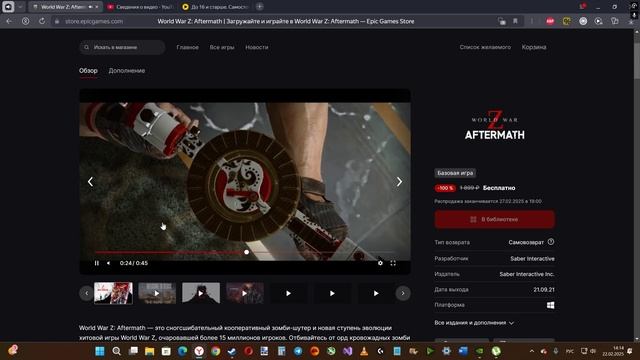Screen dimensions: 640x360
Task: Click the video progress slider handle
Action: coord(247,252)
